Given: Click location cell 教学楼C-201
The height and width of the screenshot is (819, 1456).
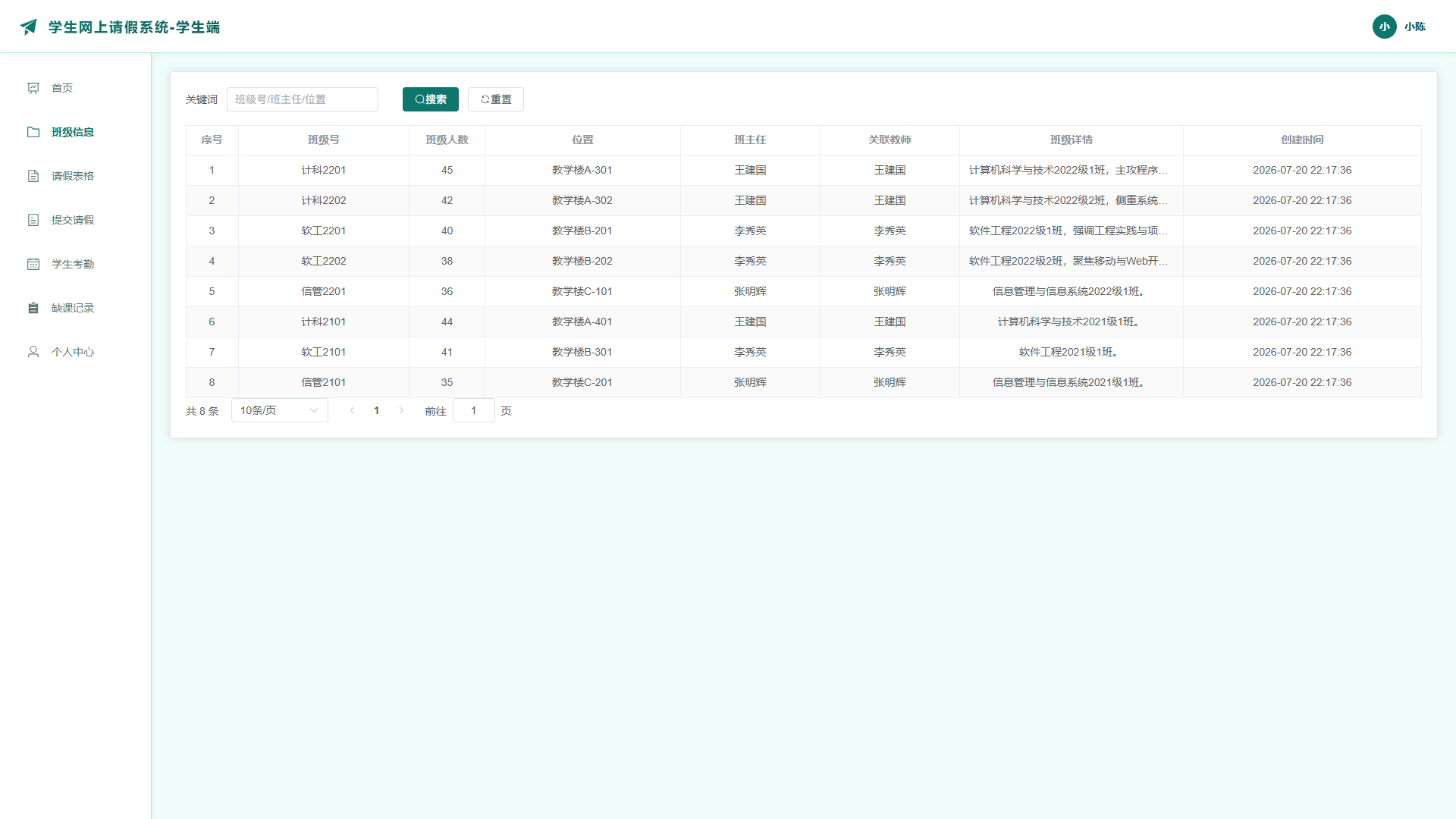Looking at the screenshot, I should [x=582, y=382].
